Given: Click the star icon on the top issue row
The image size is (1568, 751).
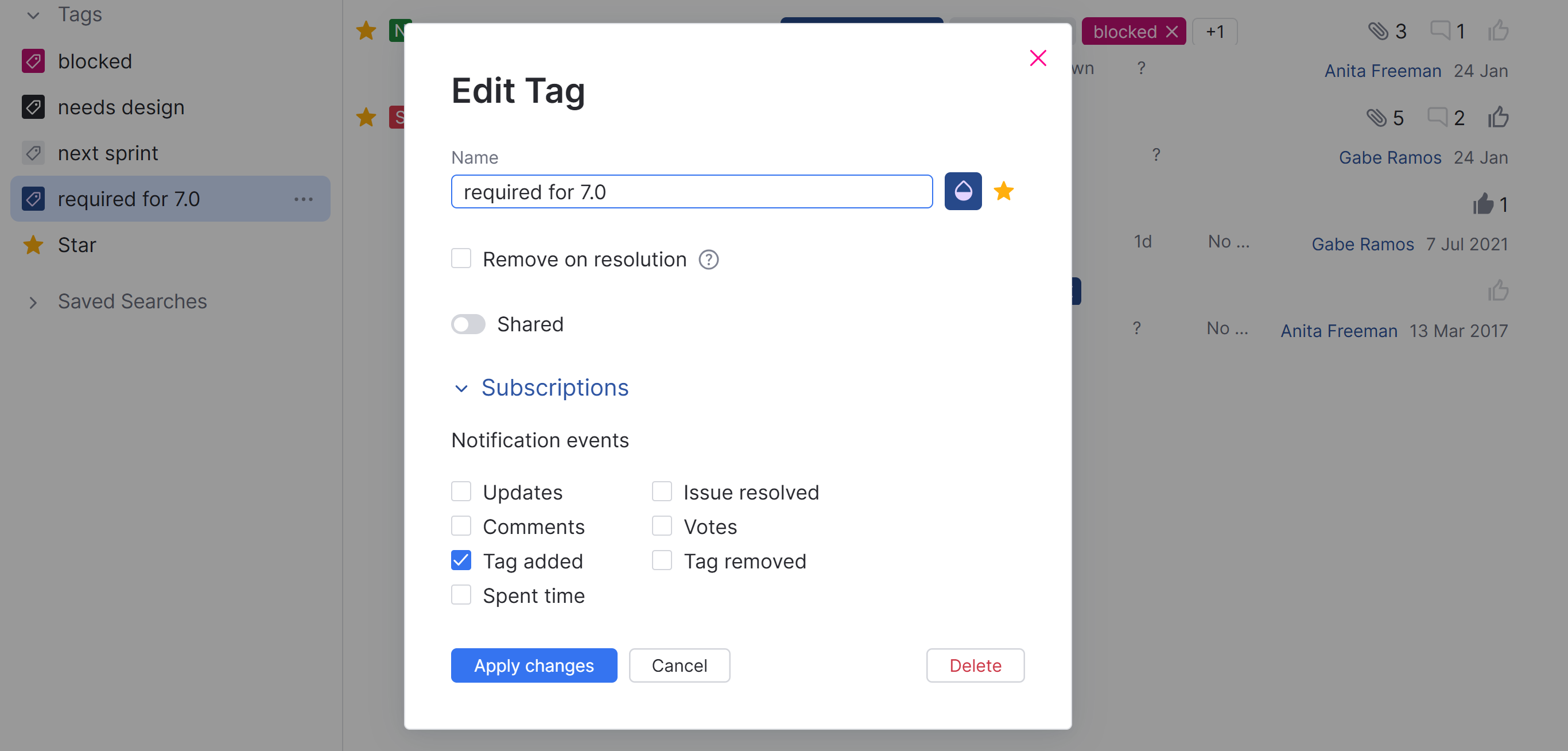Looking at the screenshot, I should coord(366,31).
